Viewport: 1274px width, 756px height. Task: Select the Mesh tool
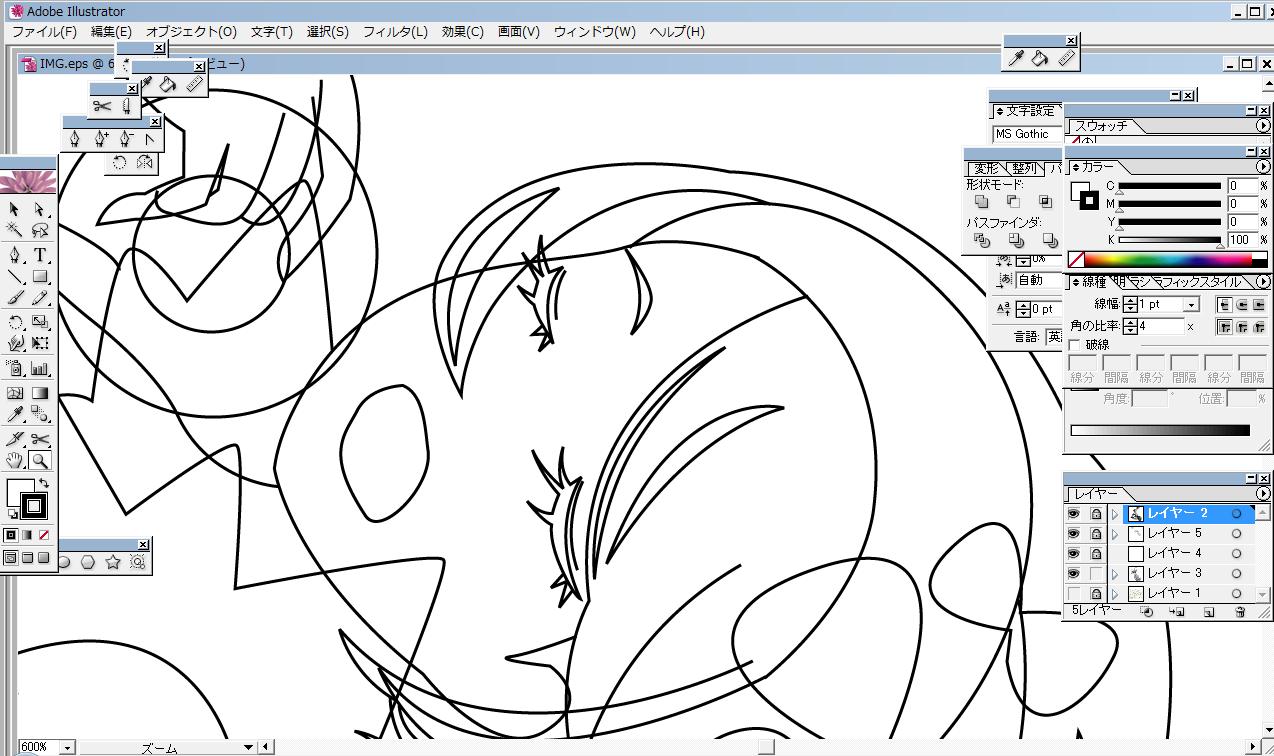(x=15, y=393)
